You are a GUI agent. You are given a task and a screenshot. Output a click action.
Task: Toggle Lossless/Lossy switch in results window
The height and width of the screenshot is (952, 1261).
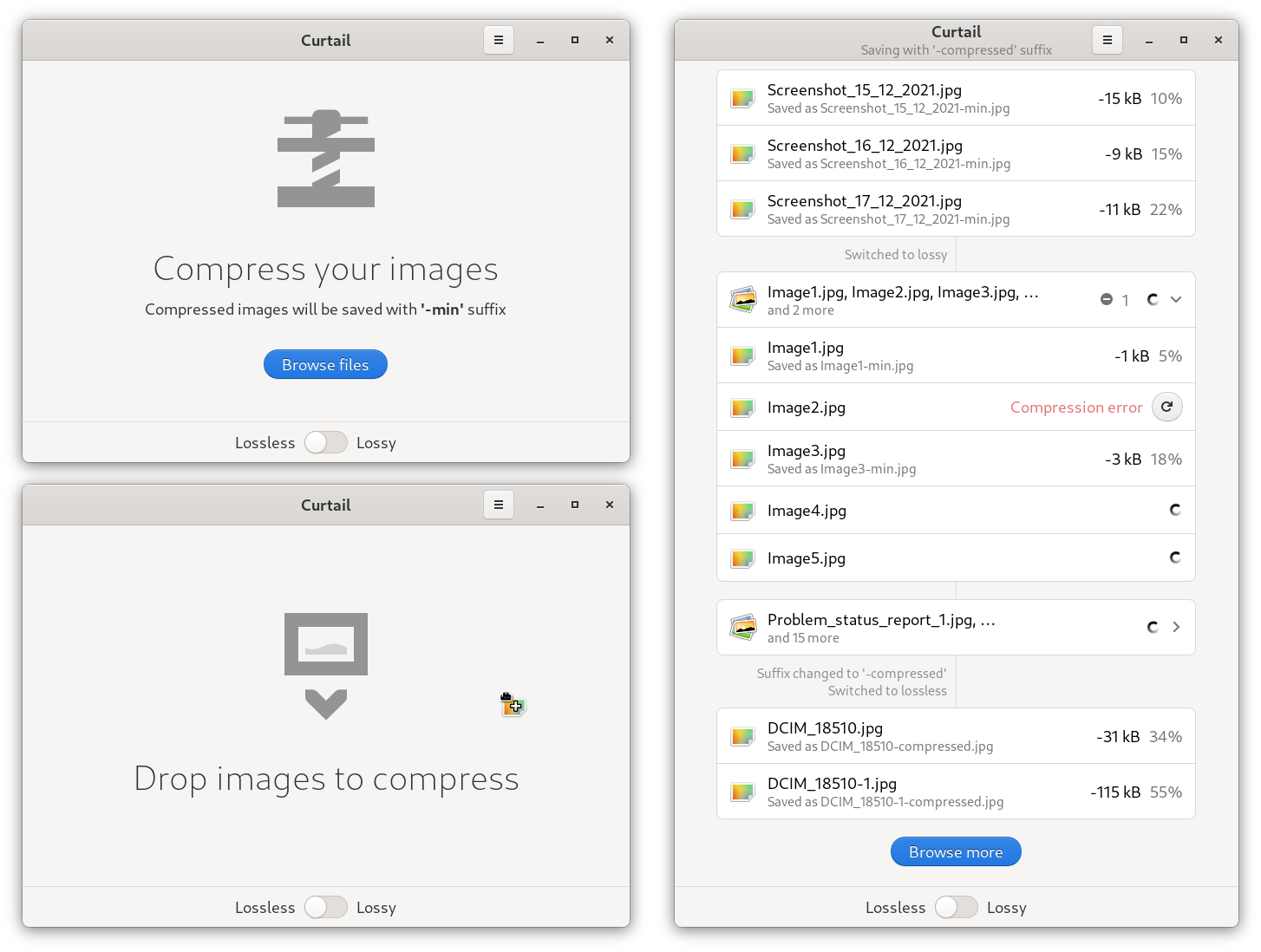pos(957,907)
